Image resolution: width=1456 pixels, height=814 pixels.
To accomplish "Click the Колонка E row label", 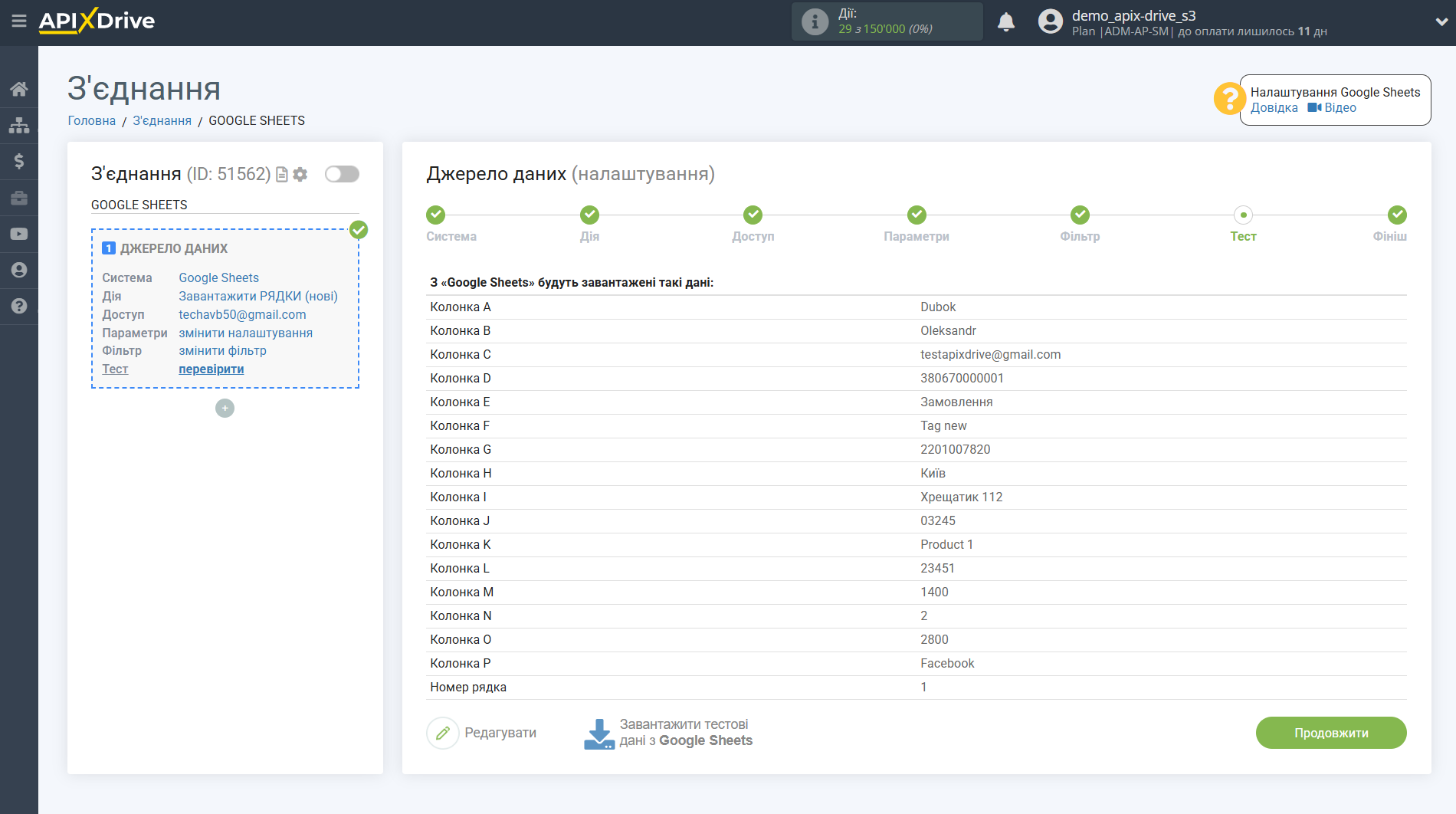I will [460, 402].
